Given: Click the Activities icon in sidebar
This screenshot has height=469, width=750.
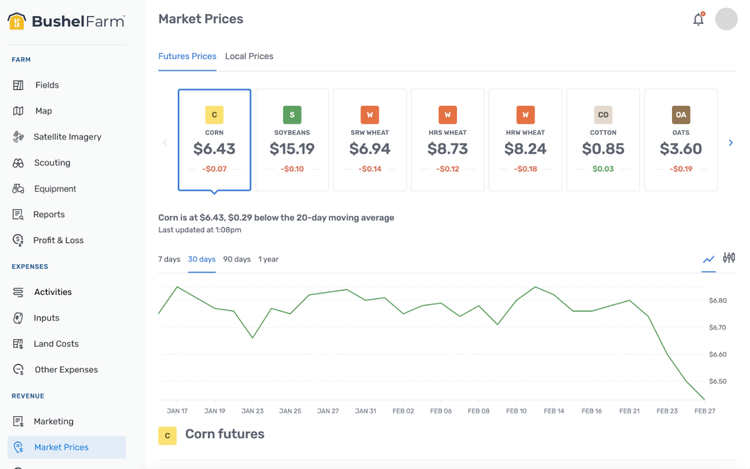Looking at the screenshot, I should click(x=18, y=292).
